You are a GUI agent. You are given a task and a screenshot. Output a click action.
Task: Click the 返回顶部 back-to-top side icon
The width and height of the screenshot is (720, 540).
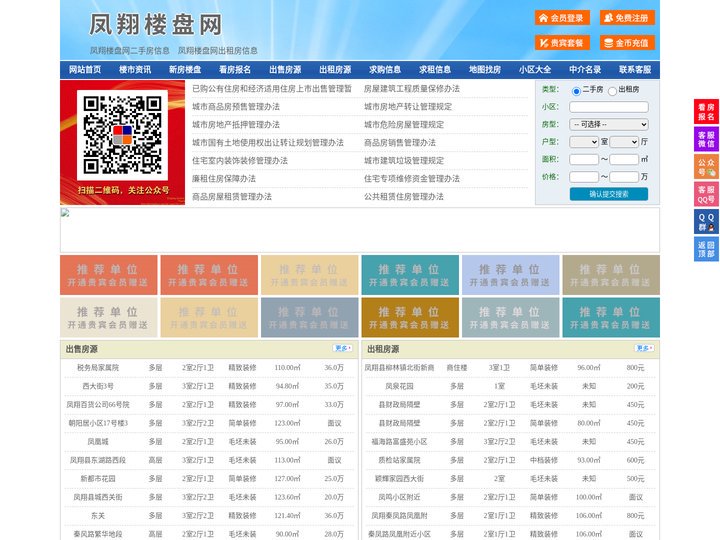(706, 249)
